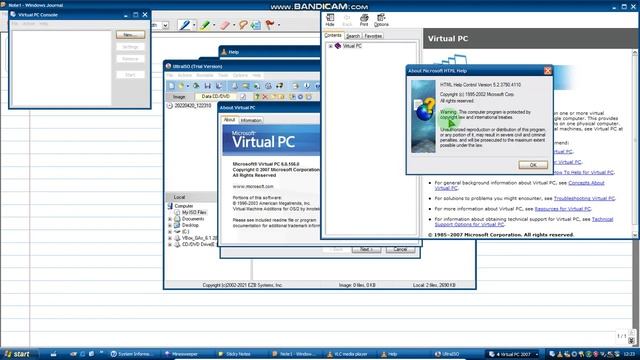Image resolution: width=640 pixels, height=360 pixels.
Task: Open the Flag tool dropdown arrow
Action: pyautogui.click(x=279, y=25)
